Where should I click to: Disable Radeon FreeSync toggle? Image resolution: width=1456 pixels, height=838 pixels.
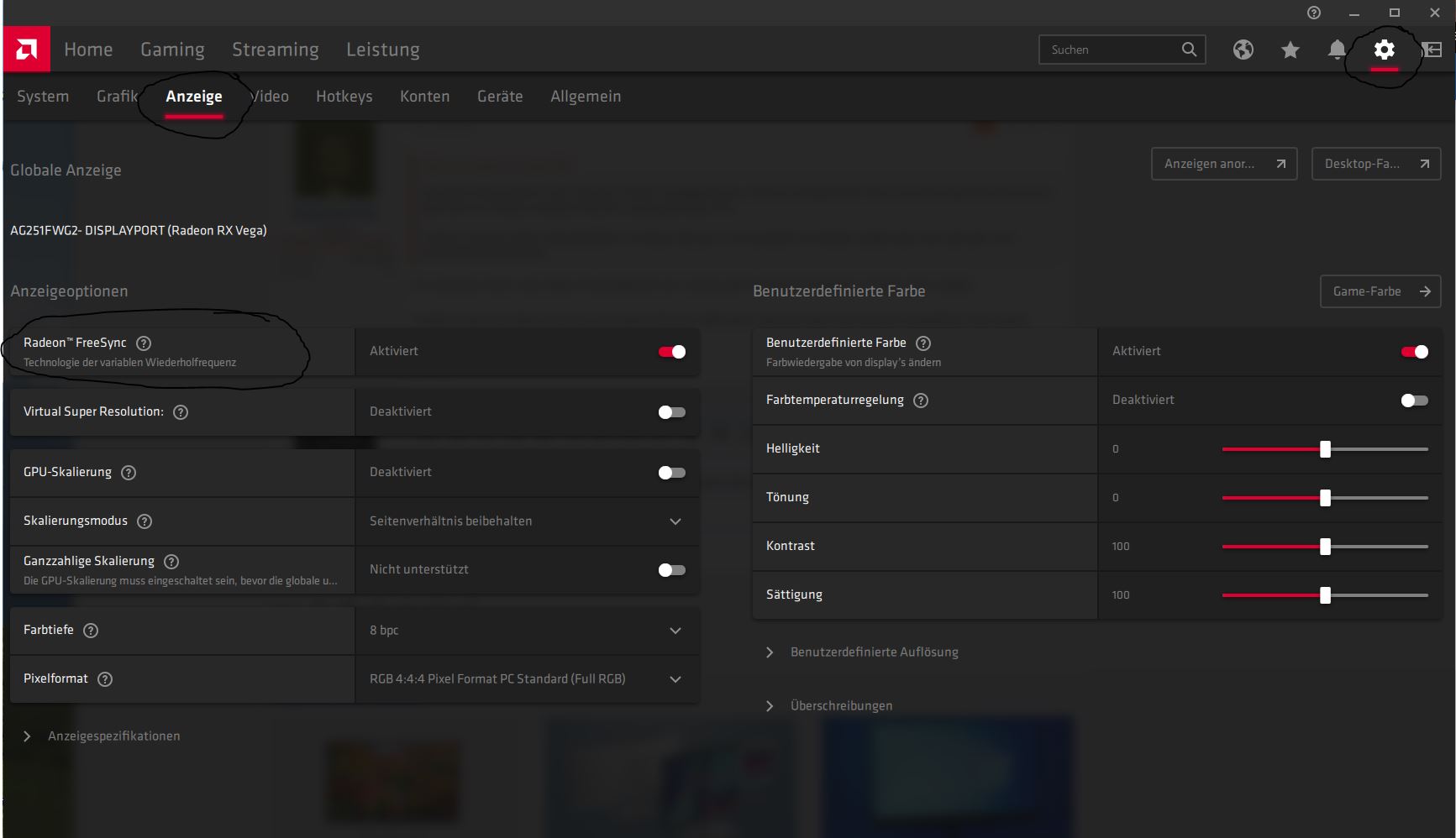[x=672, y=351]
